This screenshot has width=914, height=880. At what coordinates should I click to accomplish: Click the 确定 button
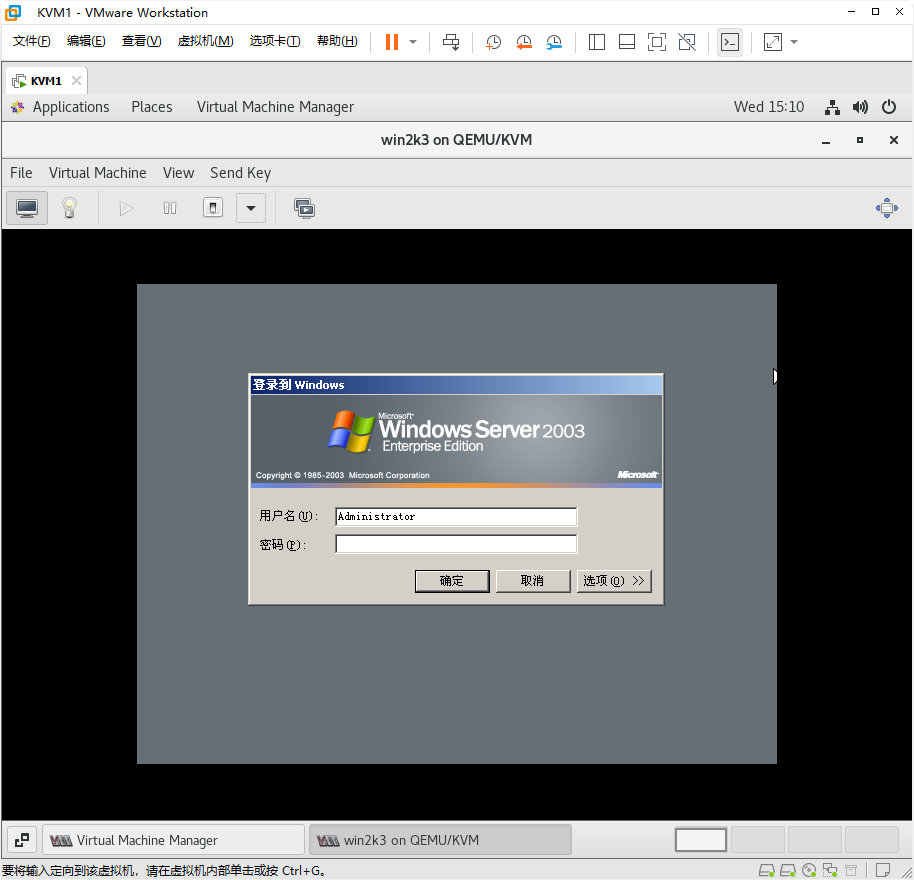(452, 581)
